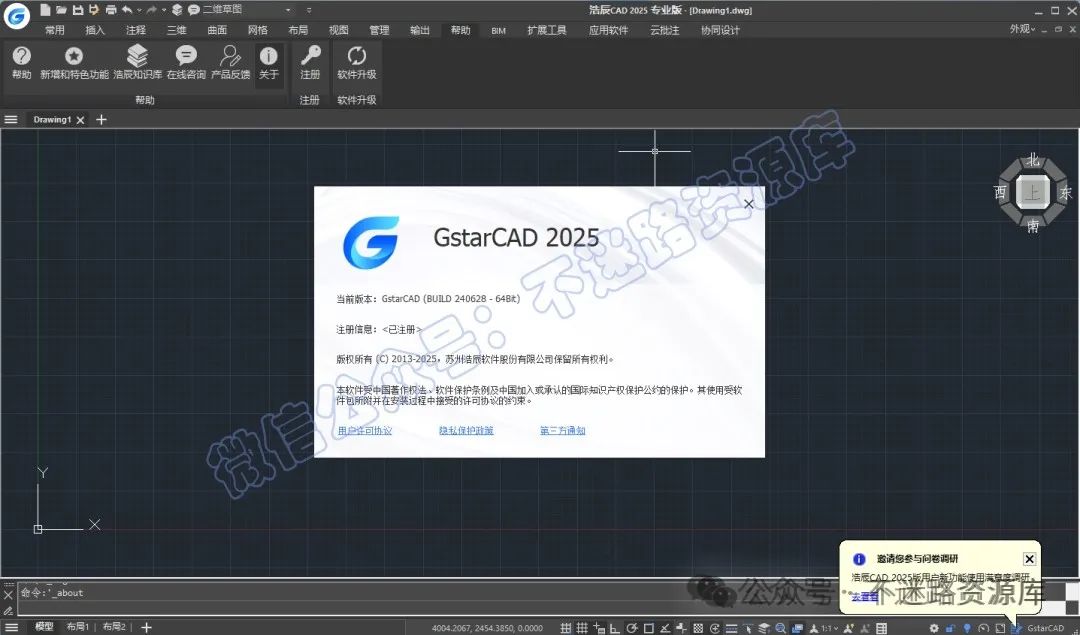Screen dimensions: 1080x635
Task: Switch to the 模型 model tab
Action: pyautogui.click(x=44, y=627)
